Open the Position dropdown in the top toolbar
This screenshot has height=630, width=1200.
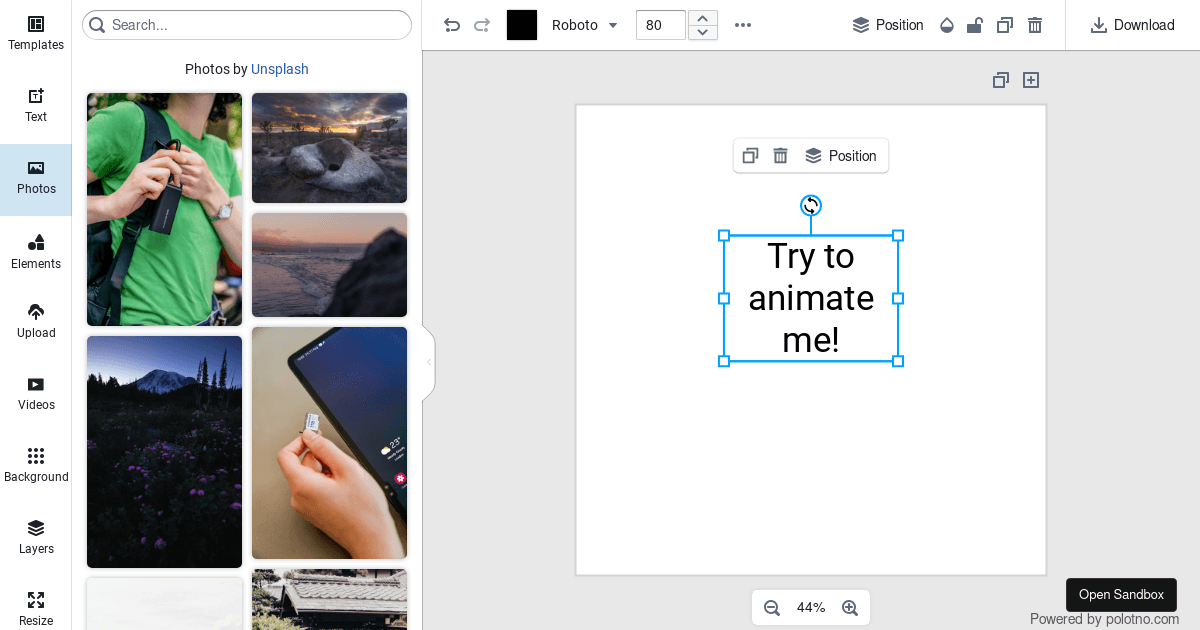887,25
